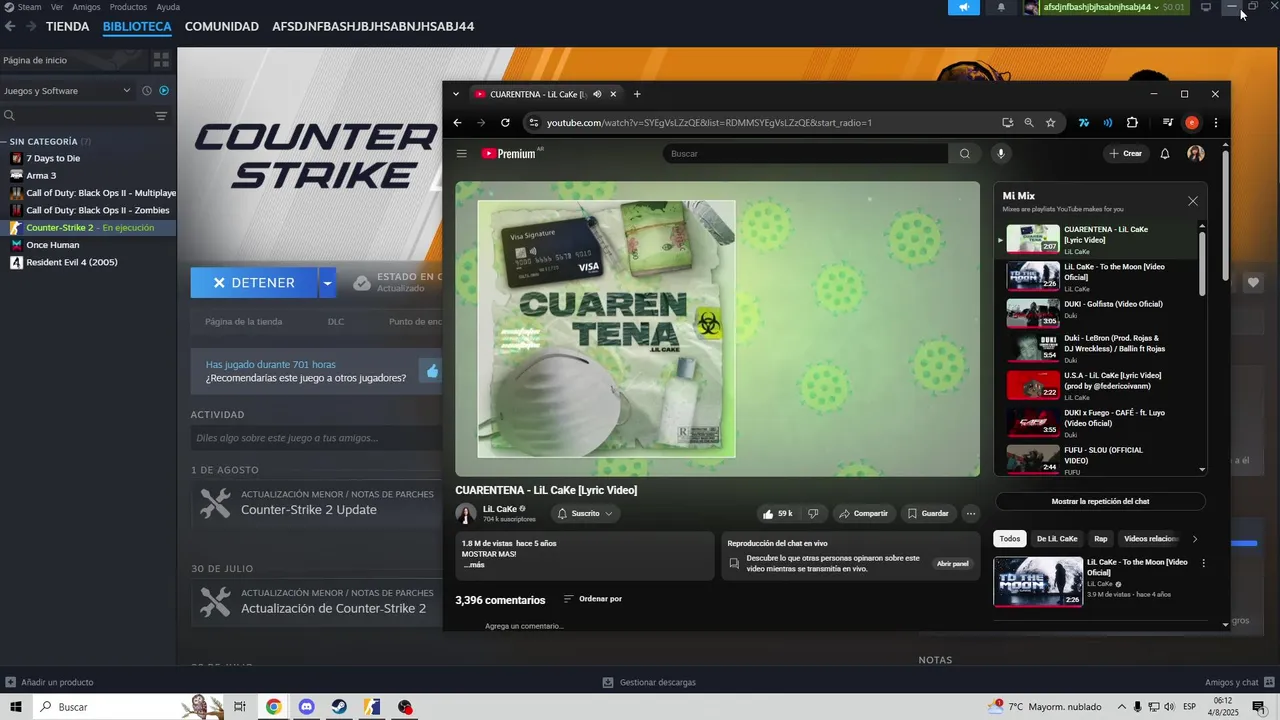Open YouTube hamburger guide menu
This screenshot has width=1280, height=720.
point(462,154)
